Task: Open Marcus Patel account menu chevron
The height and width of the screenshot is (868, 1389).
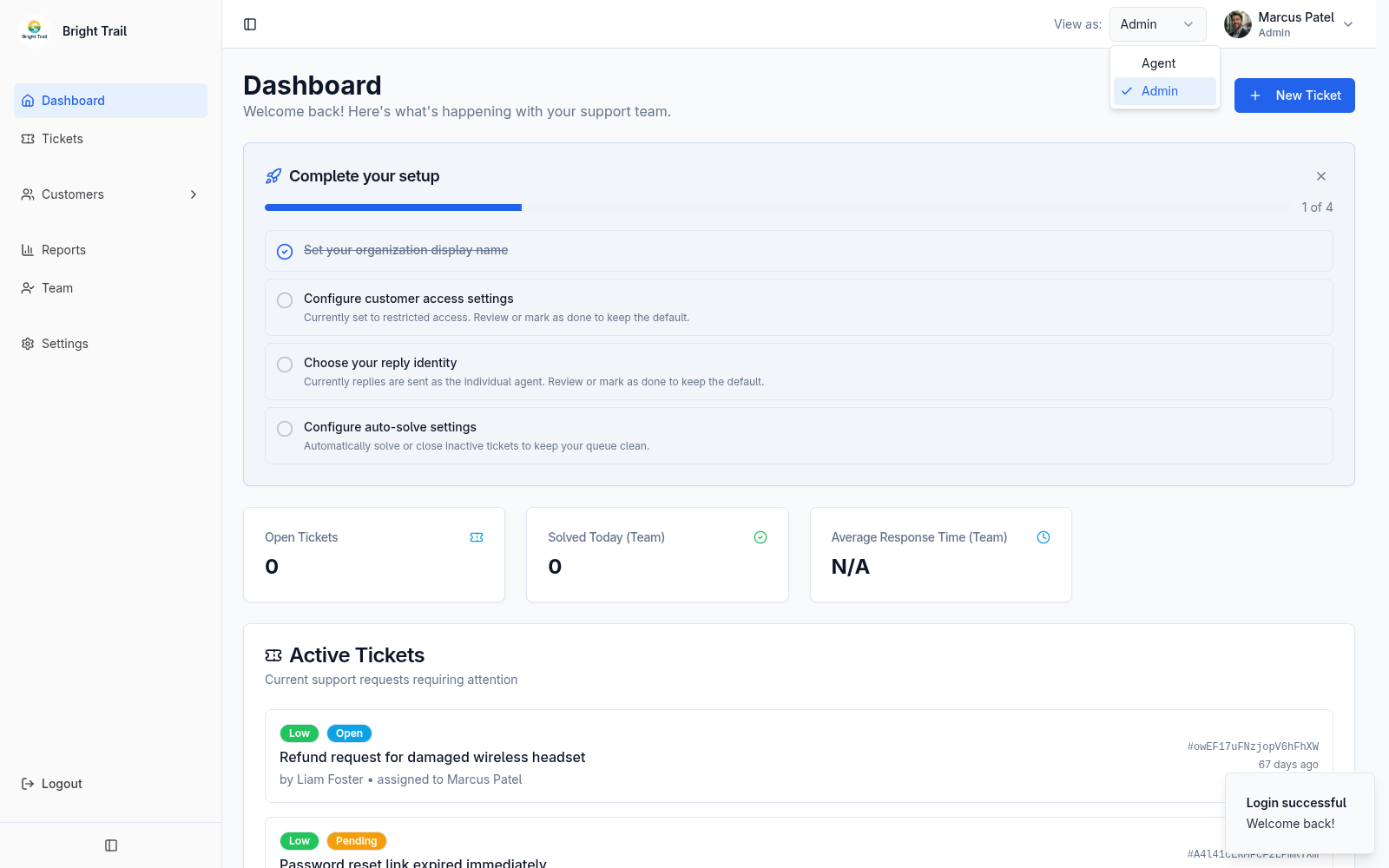Action: point(1348,24)
